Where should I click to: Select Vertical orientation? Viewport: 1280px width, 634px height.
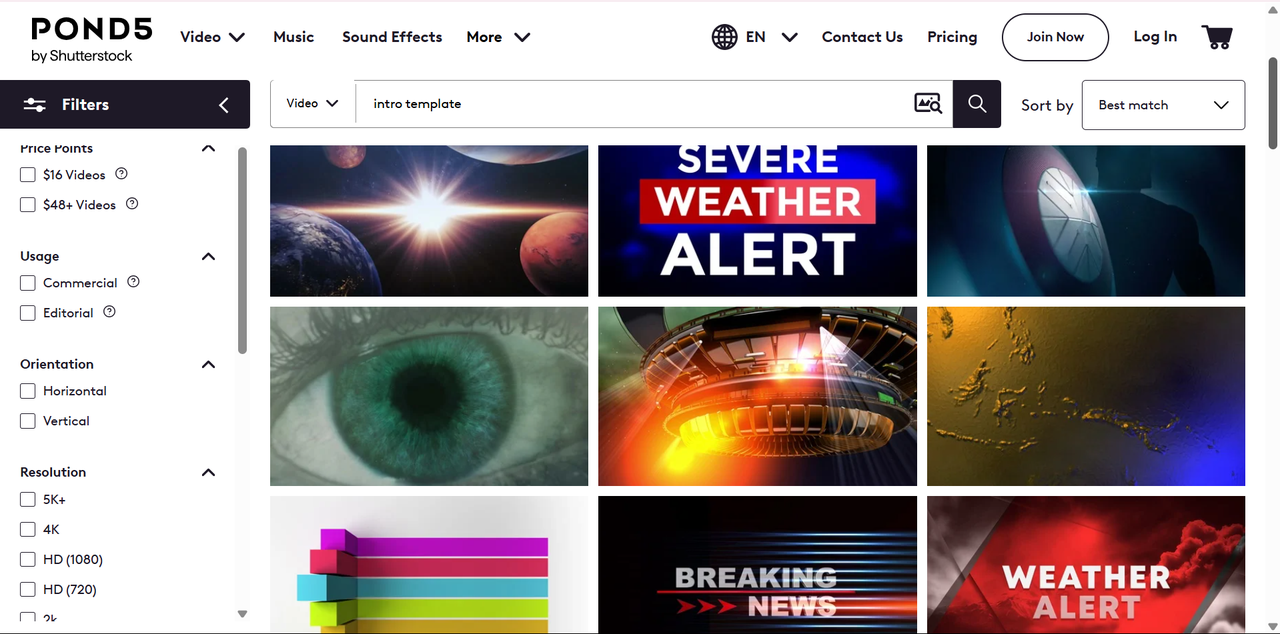(28, 421)
